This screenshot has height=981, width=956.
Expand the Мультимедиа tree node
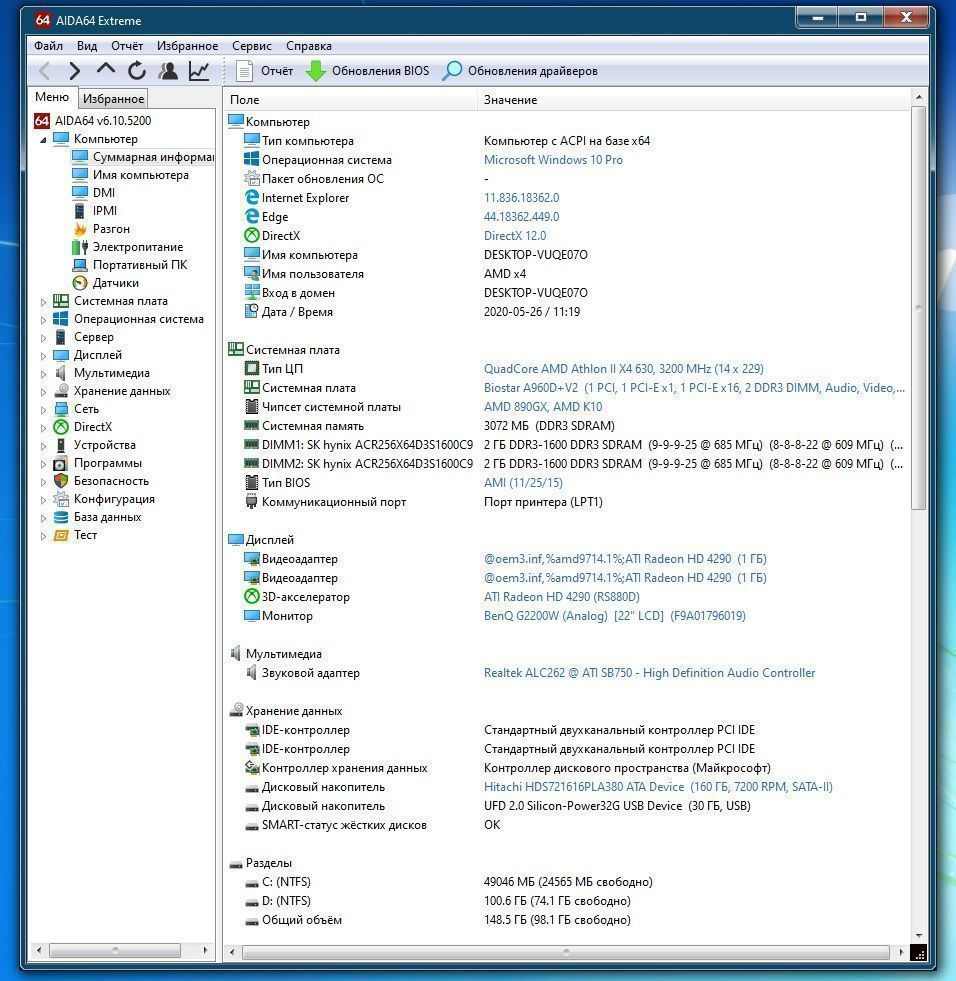[43, 374]
